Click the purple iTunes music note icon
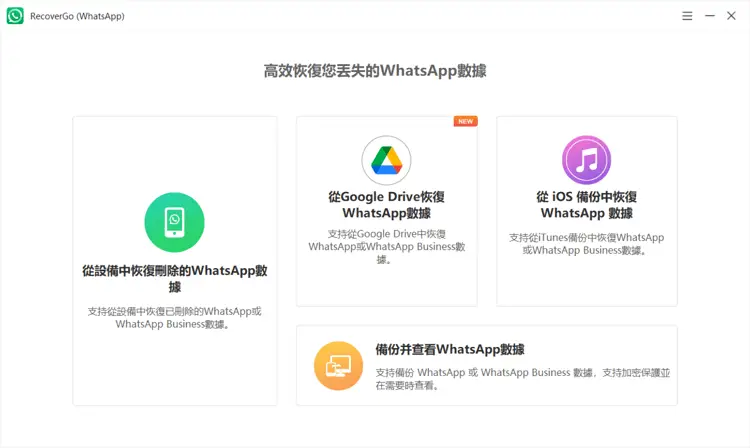The image size is (750, 448). pos(586,160)
